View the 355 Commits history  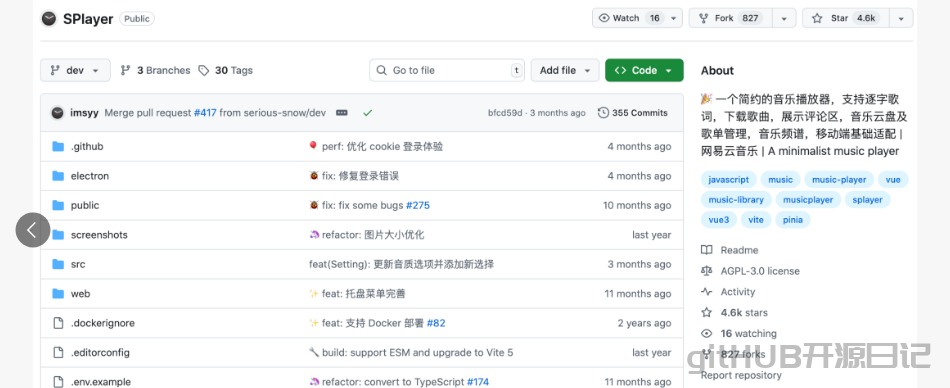tap(633, 113)
